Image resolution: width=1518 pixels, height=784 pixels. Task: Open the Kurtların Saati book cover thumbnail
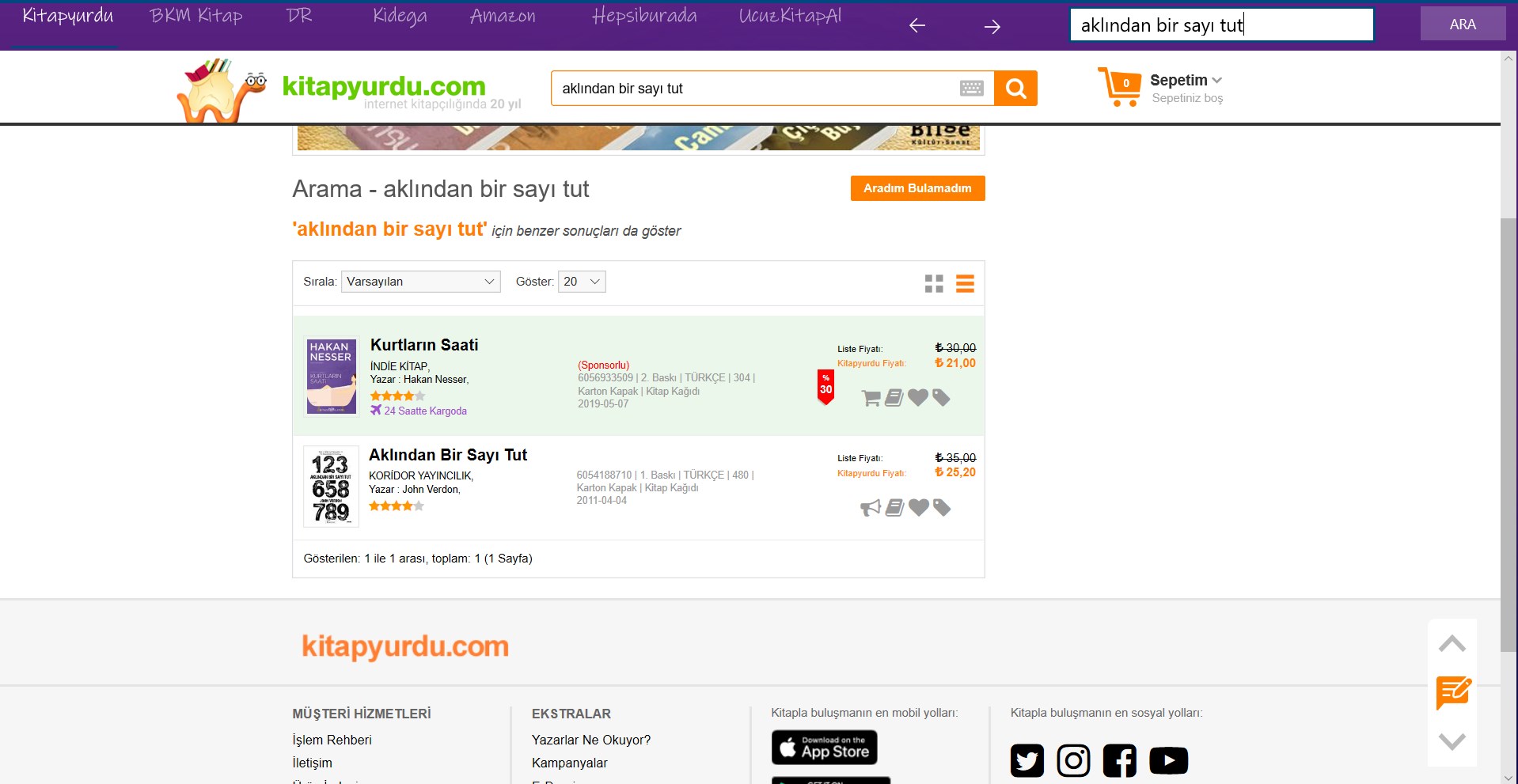(332, 376)
